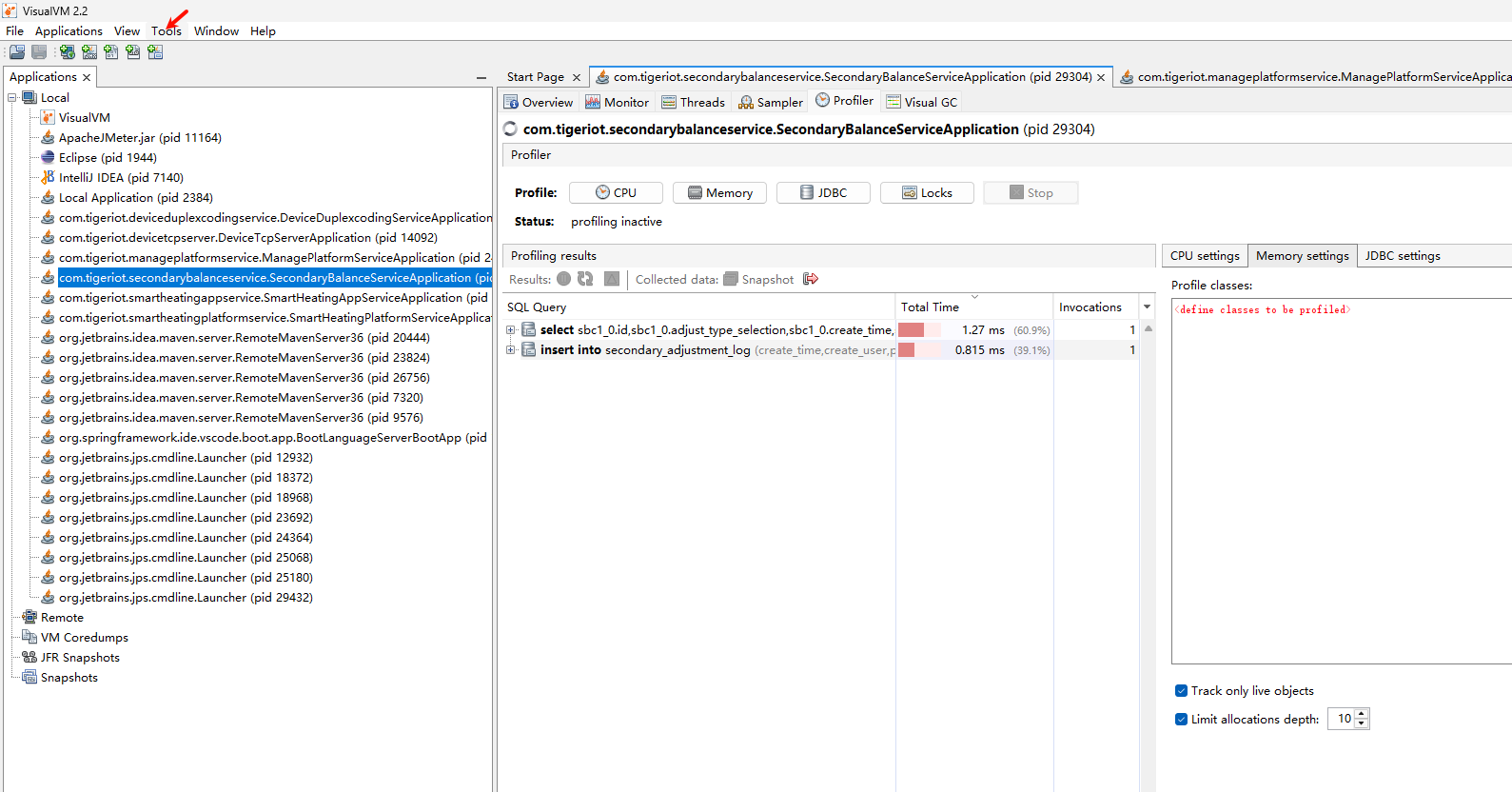Select VisualVM in the applications tree

[x=85, y=117]
